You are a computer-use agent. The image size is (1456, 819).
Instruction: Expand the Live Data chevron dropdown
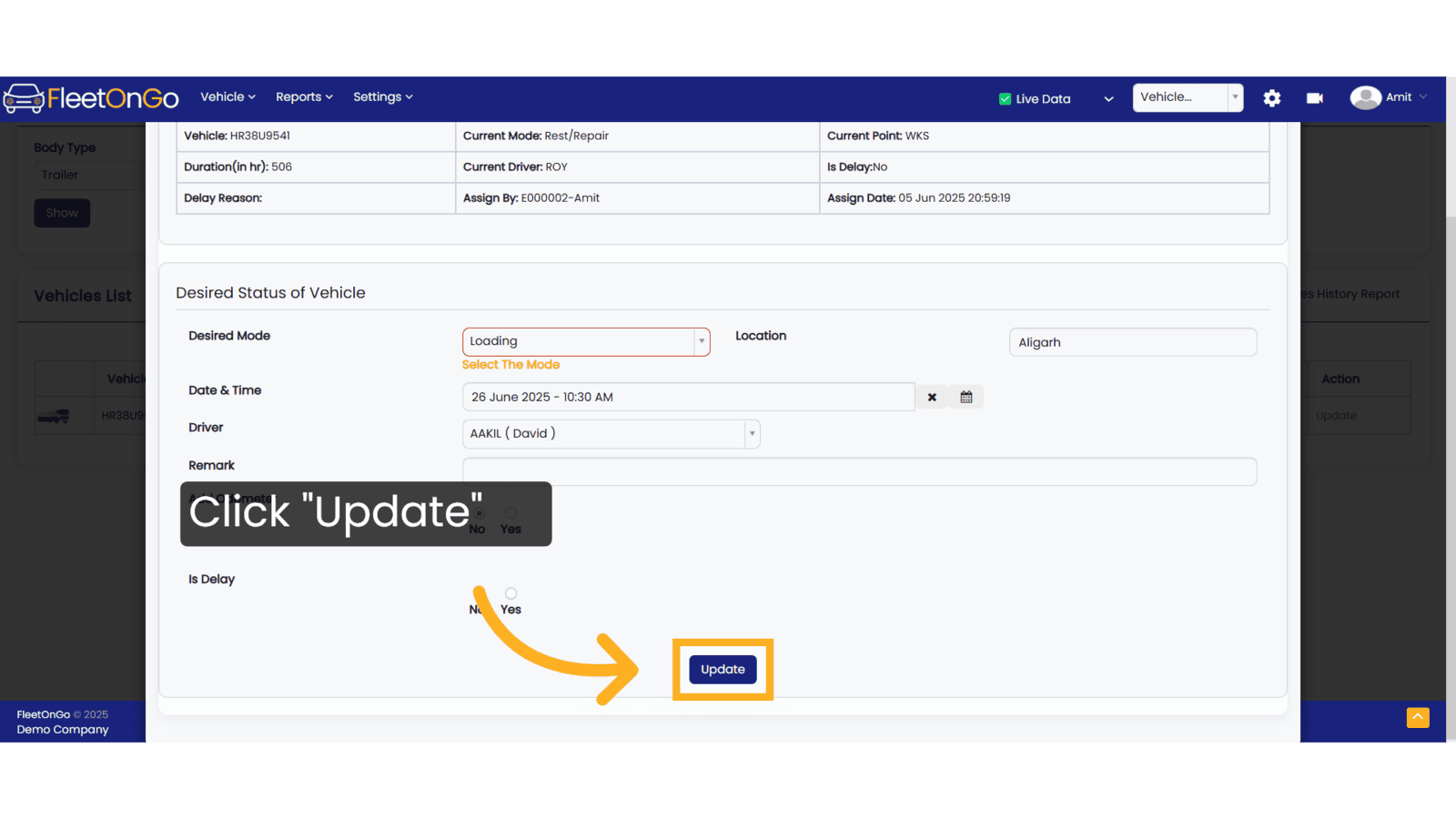tap(1108, 99)
